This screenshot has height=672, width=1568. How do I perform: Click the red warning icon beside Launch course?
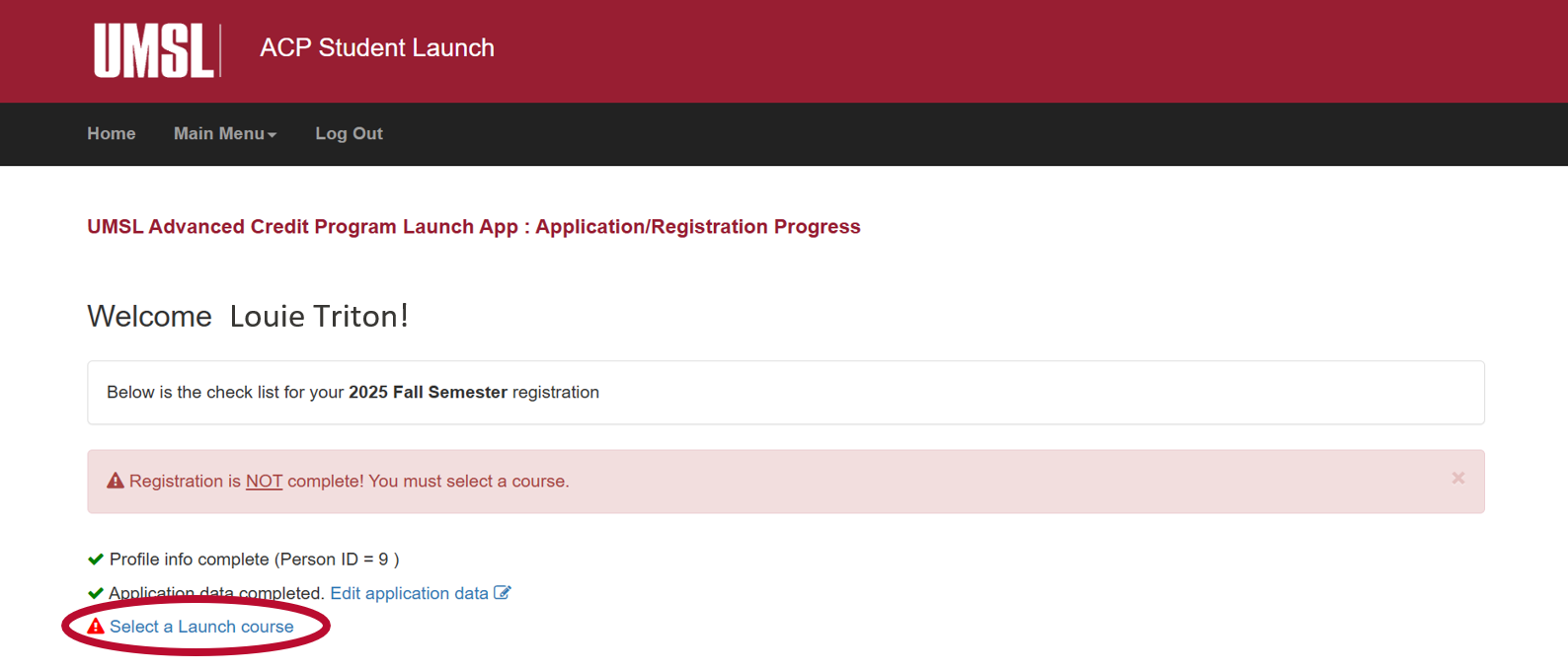tap(96, 627)
